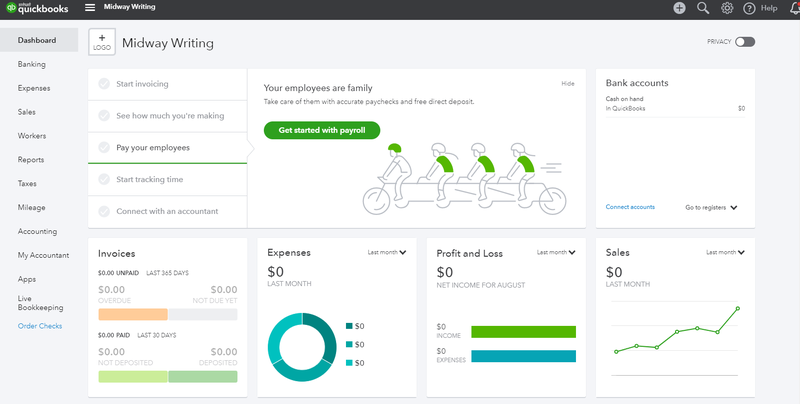The height and width of the screenshot is (404, 800).
Task: Open the Help question-mark icon
Action: tap(749, 8)
